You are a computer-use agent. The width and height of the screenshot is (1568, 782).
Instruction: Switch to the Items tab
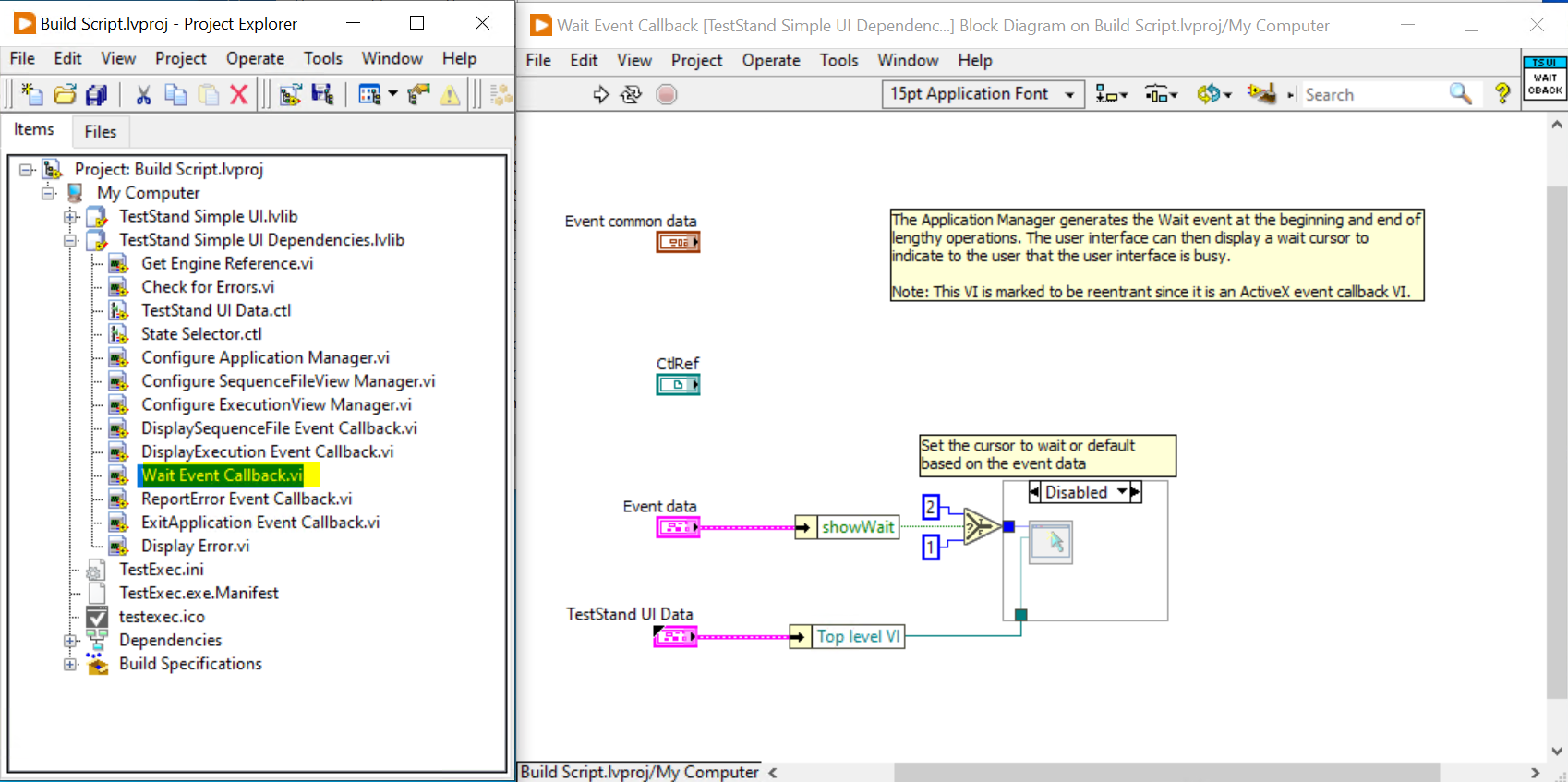34,129
